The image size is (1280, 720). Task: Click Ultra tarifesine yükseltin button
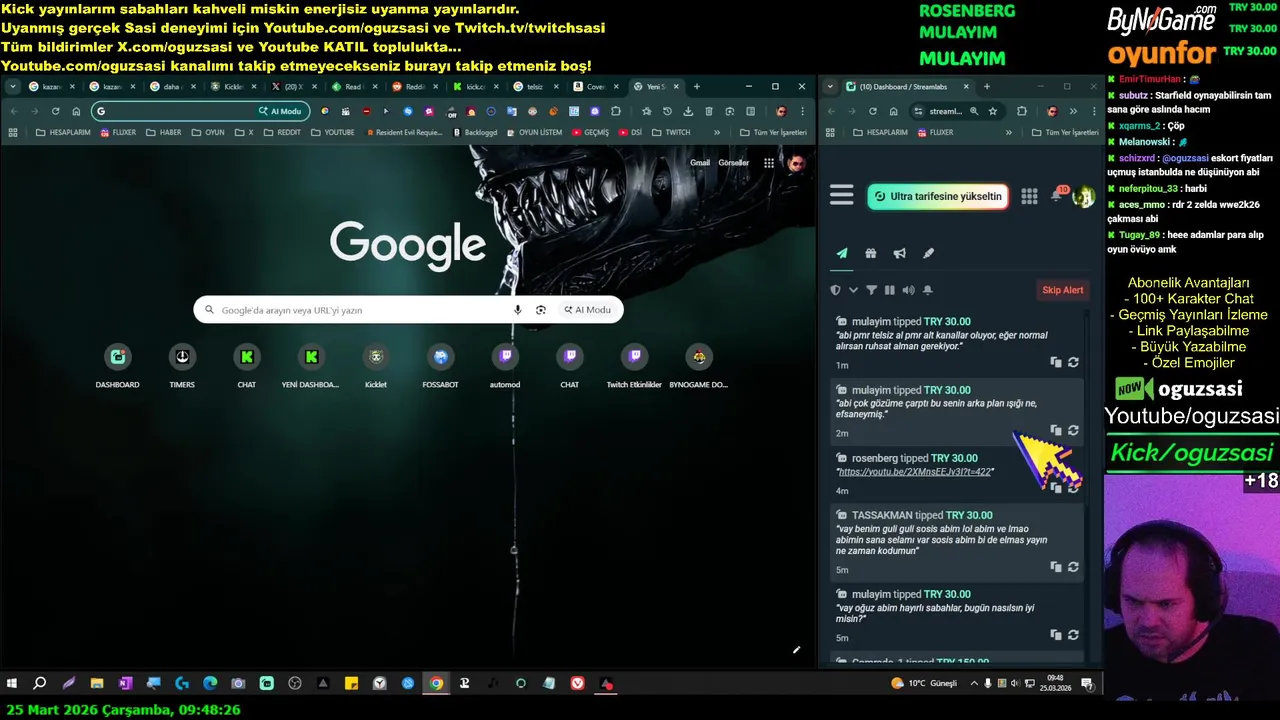coord(938,196)
